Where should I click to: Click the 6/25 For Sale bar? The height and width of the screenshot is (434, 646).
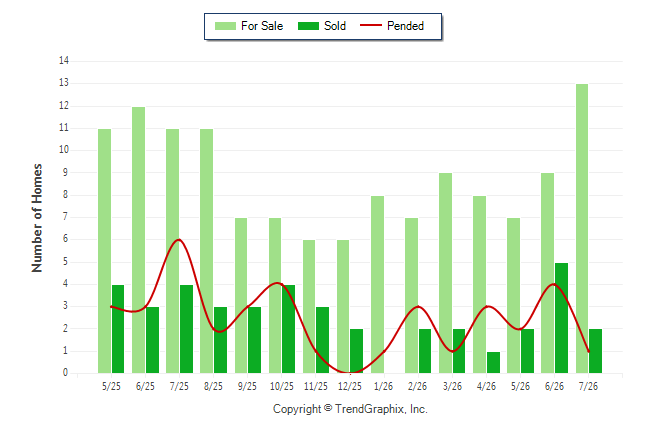coord(138,240)
